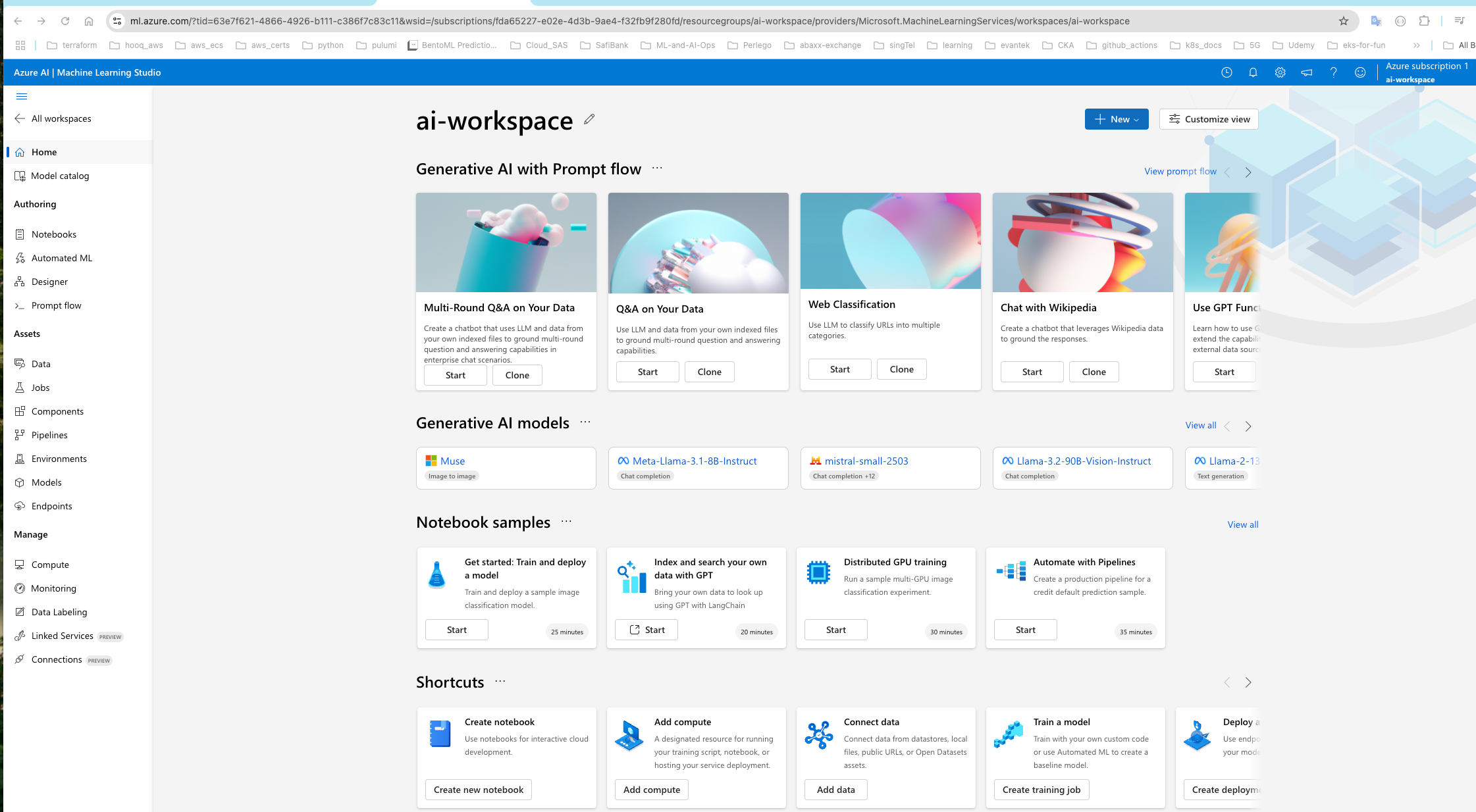Click Create training job button
The image size is (1476, 812).
(1041, 790)
